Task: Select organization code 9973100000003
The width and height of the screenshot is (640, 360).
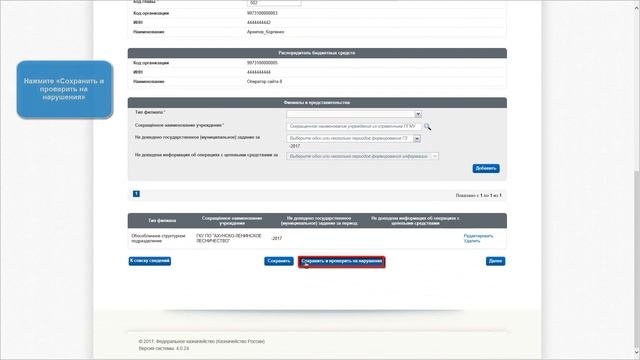Action: 262,13
